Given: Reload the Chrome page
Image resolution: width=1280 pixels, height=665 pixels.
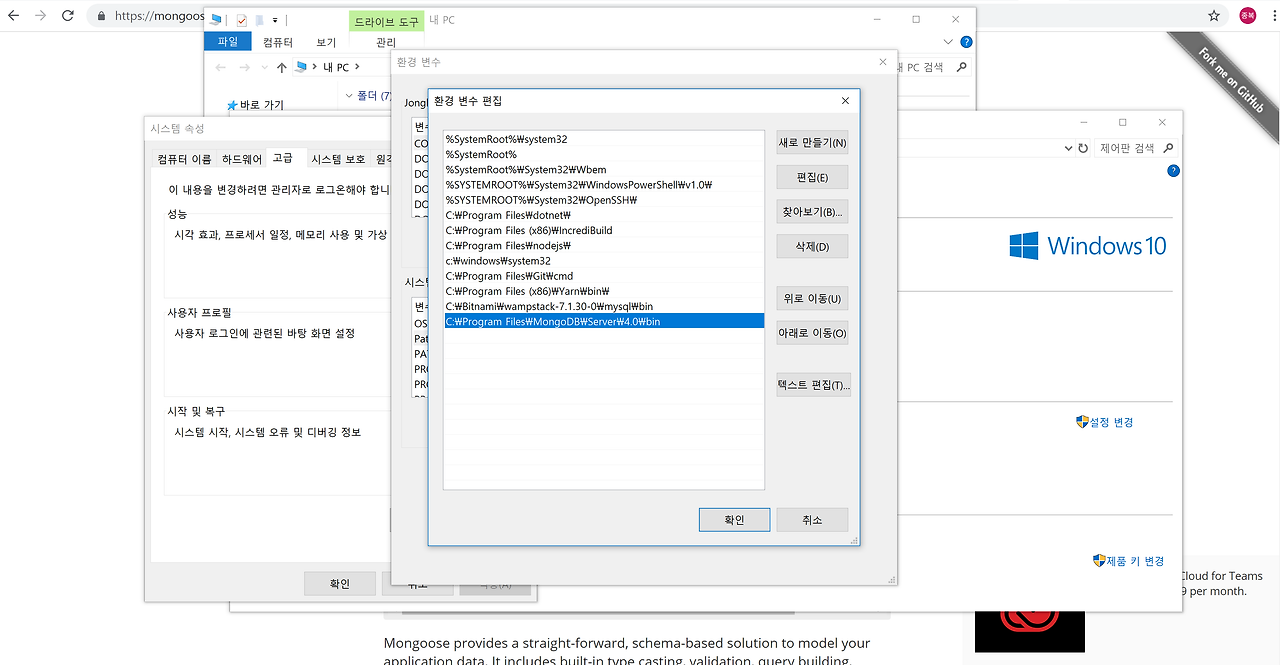Looking at the screenshot, I should (68, 16).
